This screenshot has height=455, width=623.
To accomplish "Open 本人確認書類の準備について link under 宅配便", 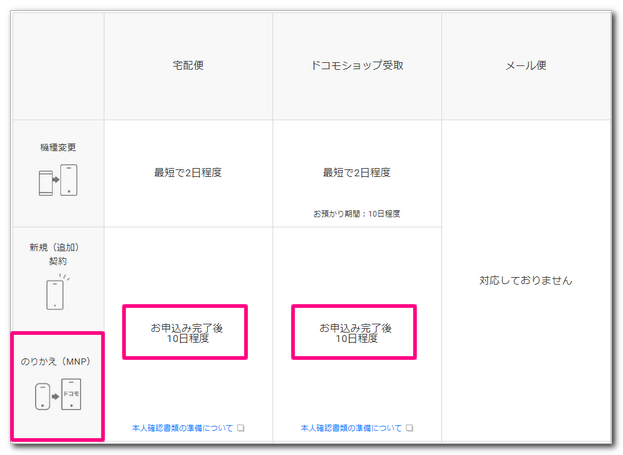I will coord(182,428).
